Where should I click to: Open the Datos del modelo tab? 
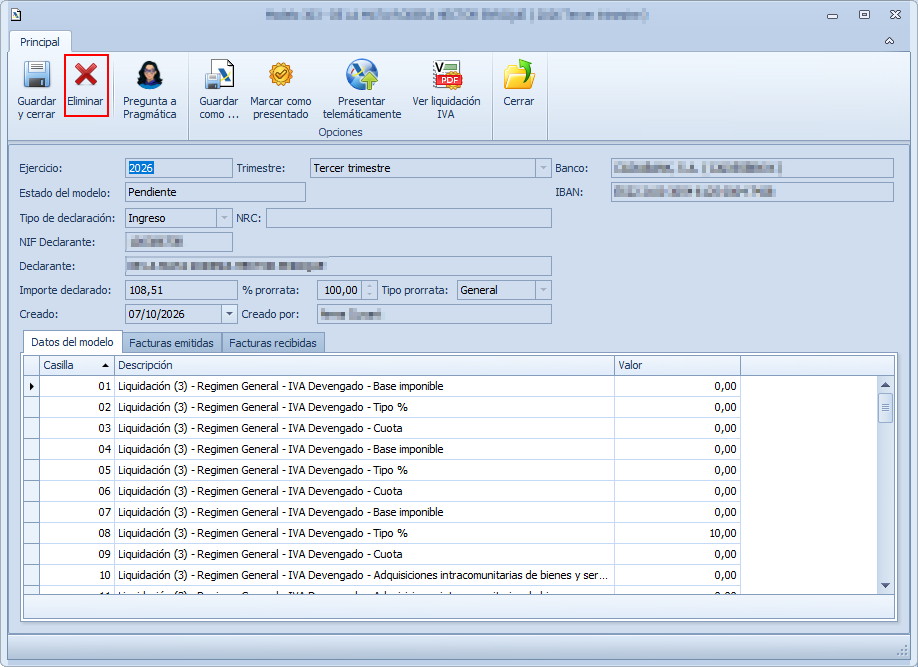point(72,342)
